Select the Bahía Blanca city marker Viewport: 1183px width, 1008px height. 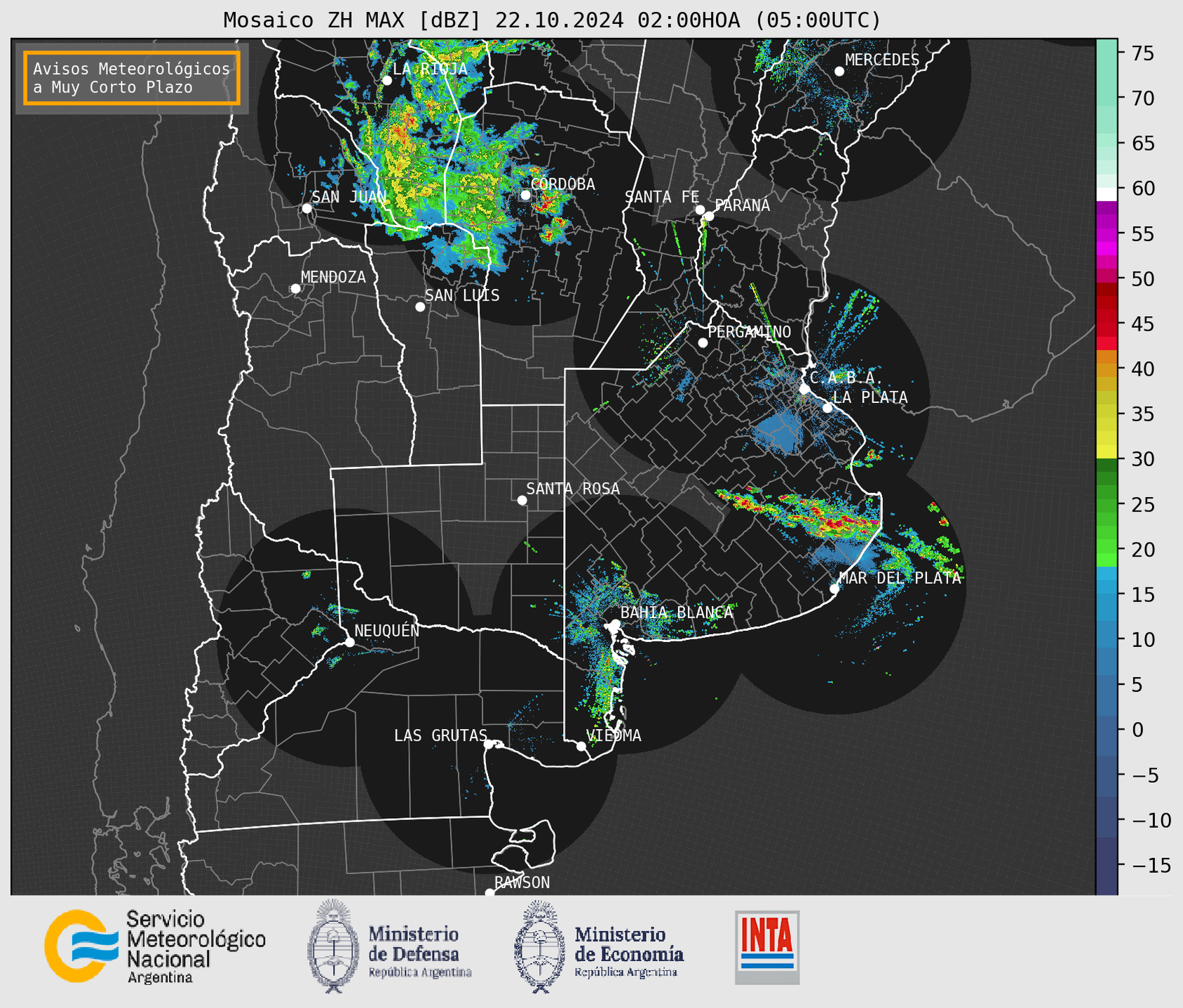click(615, 624)
